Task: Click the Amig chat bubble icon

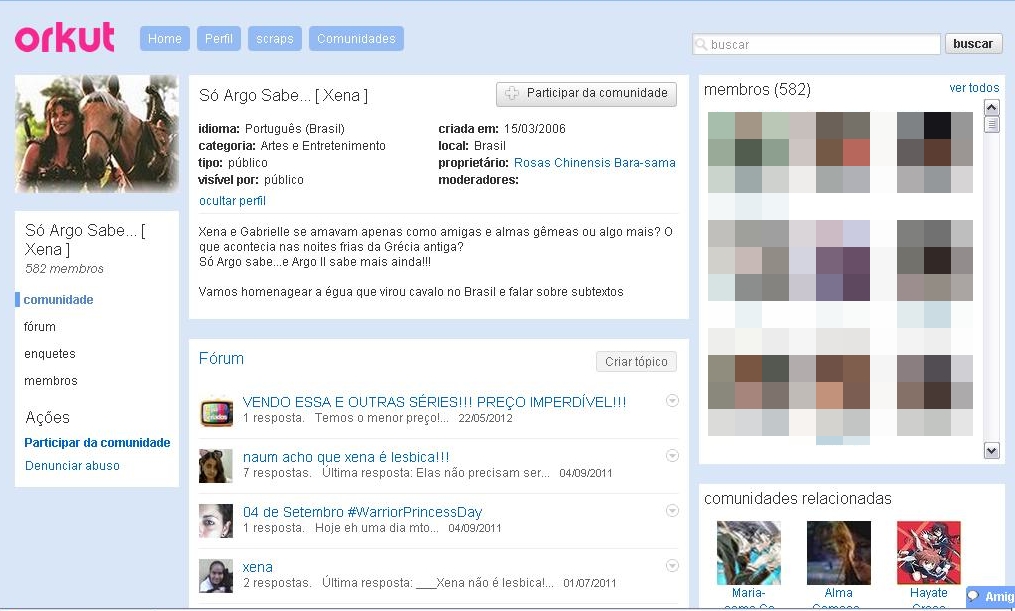Action: 973,596
